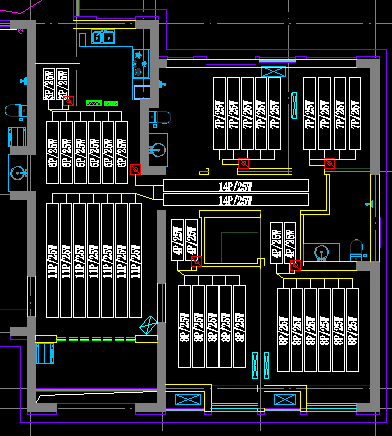Select the red valve next to the left 4P/25T pair

(196, 261)
